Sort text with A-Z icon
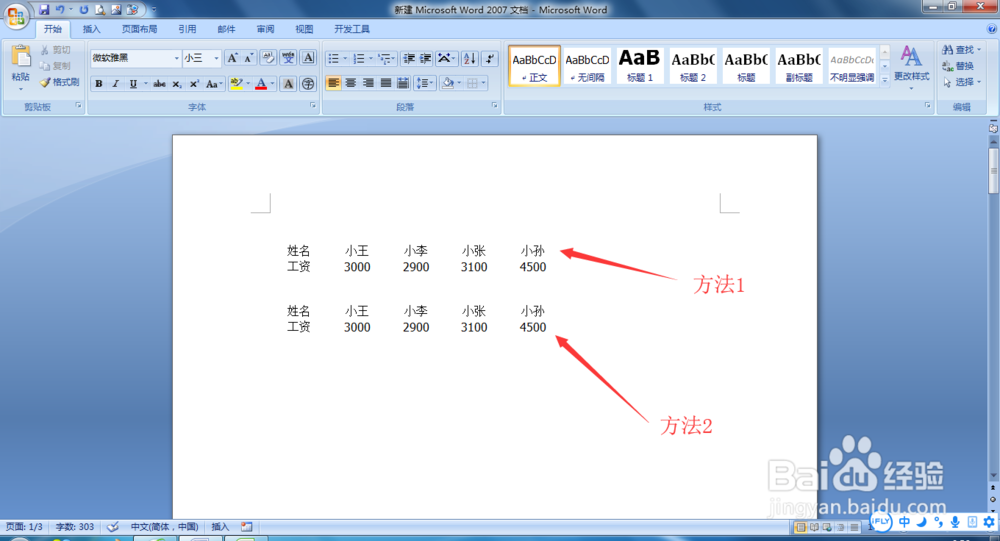 tap(469, 59)
